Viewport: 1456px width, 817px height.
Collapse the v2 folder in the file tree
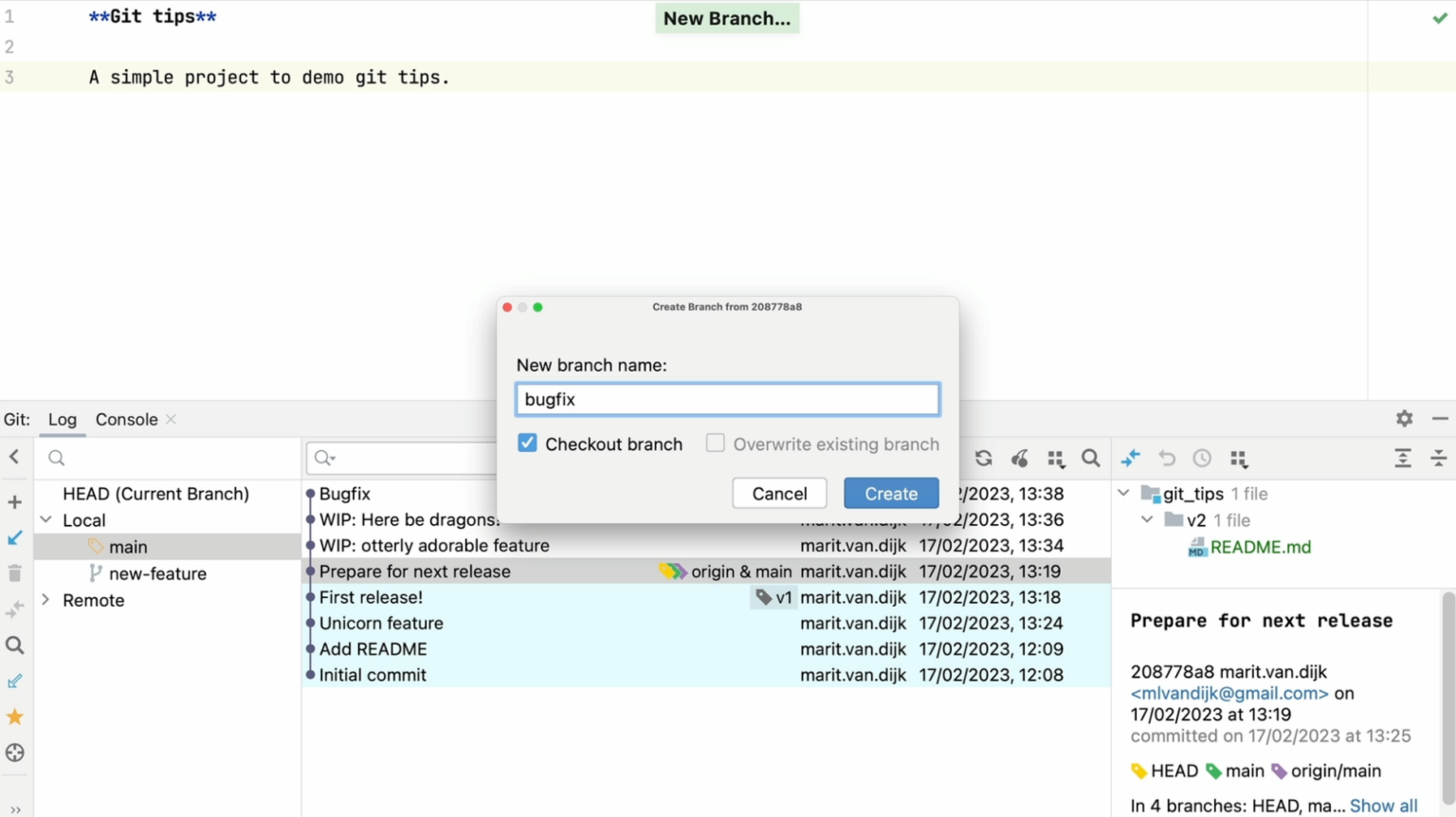click(1146, 519)
